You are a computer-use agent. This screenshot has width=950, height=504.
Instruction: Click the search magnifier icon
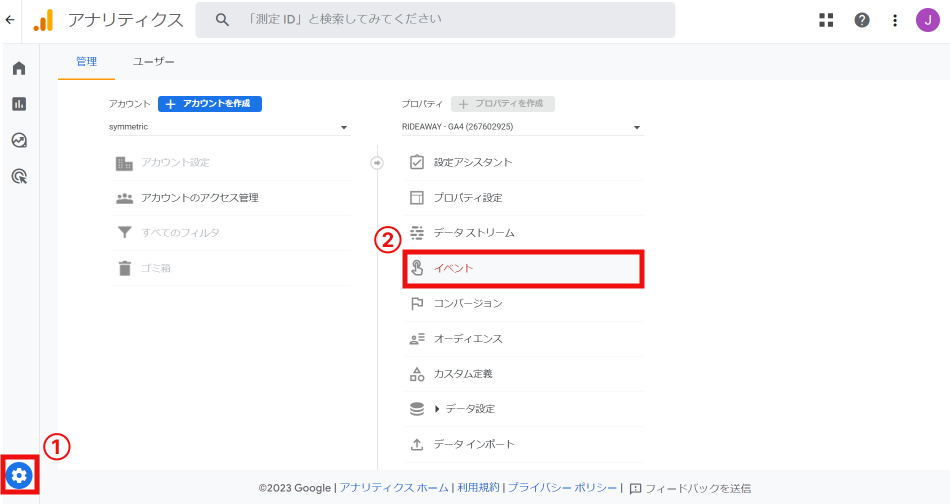click(222, 20)
